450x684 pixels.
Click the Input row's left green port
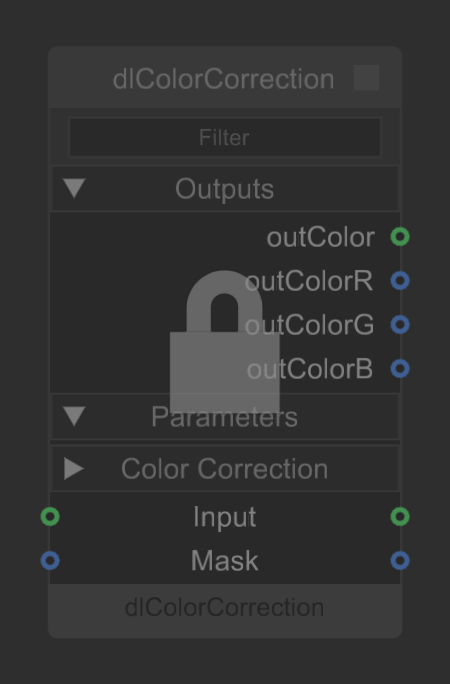click(50, 516)
